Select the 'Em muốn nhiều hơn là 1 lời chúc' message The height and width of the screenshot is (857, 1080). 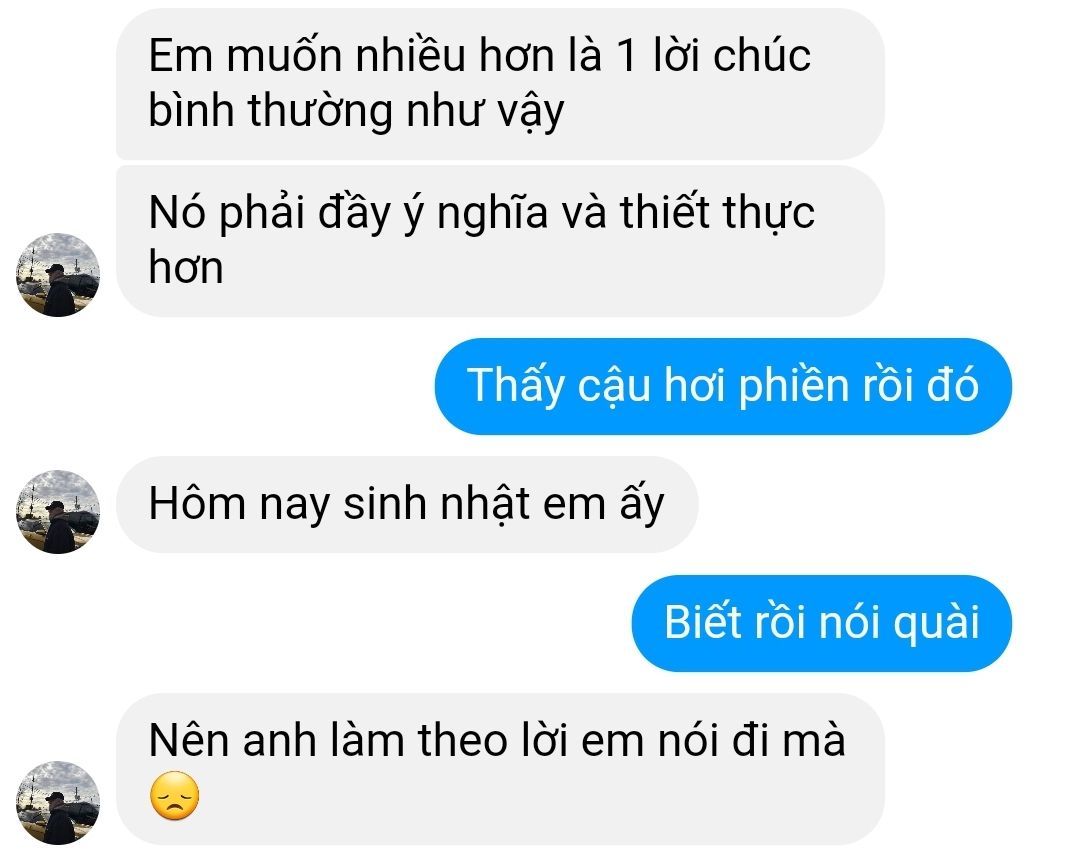[500, 84]
